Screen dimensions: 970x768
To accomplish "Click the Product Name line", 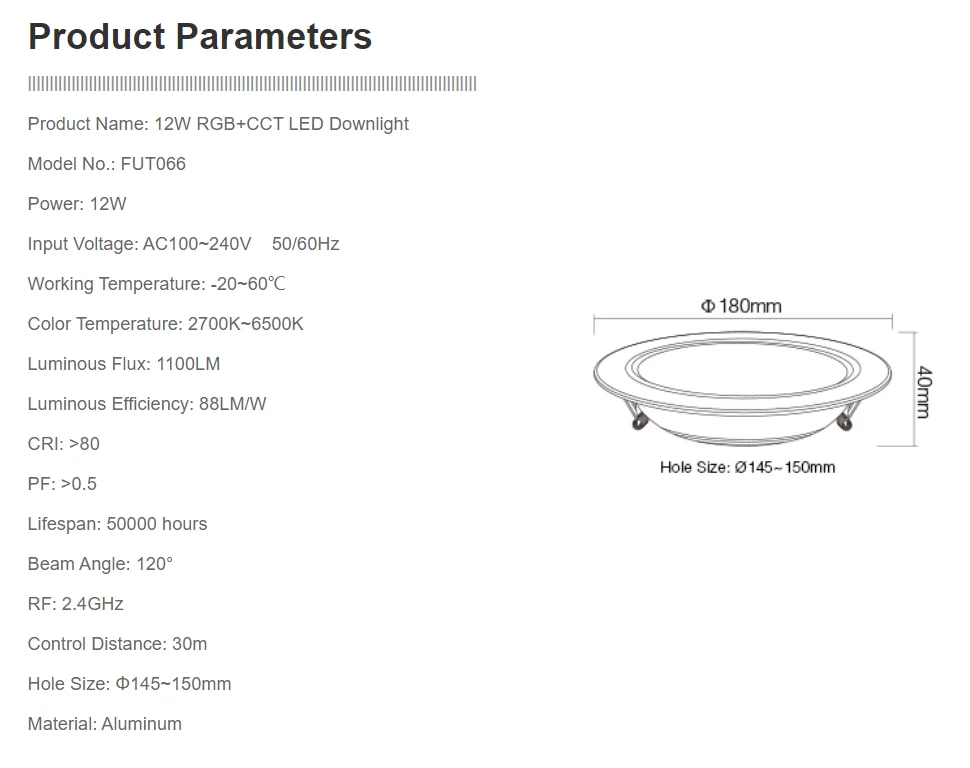I will [218, 124].
